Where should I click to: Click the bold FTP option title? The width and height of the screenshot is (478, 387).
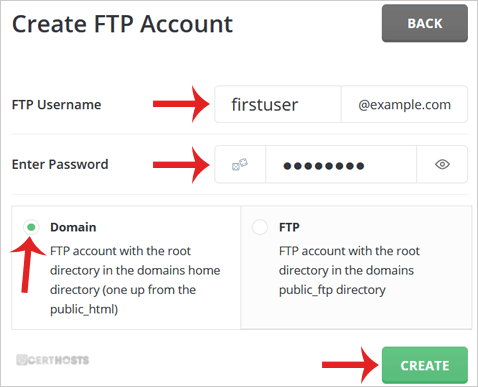(x=289, y=227)
